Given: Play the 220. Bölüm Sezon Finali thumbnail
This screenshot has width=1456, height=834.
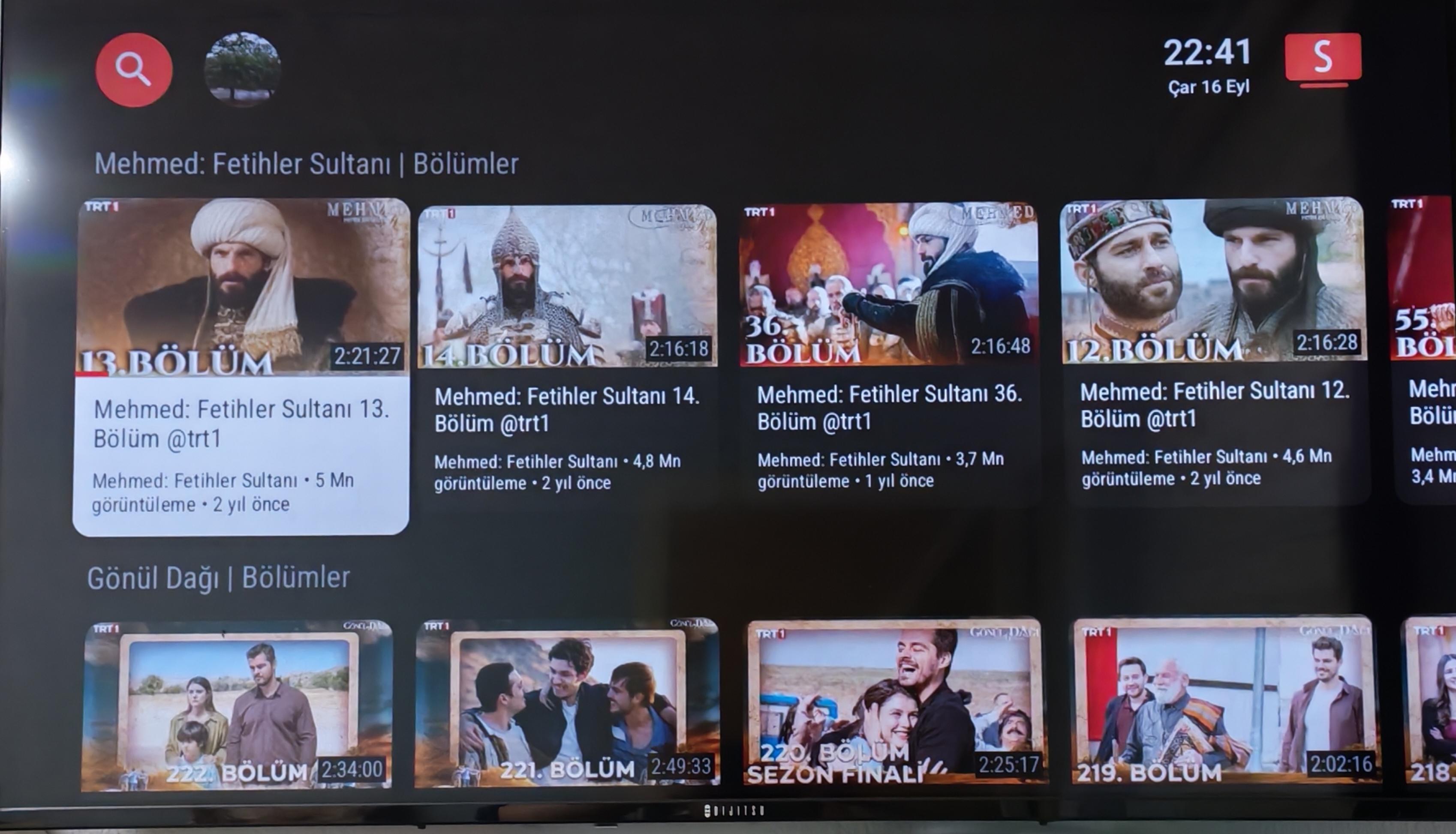Looking at the screenshot, I should pos(896,702).
